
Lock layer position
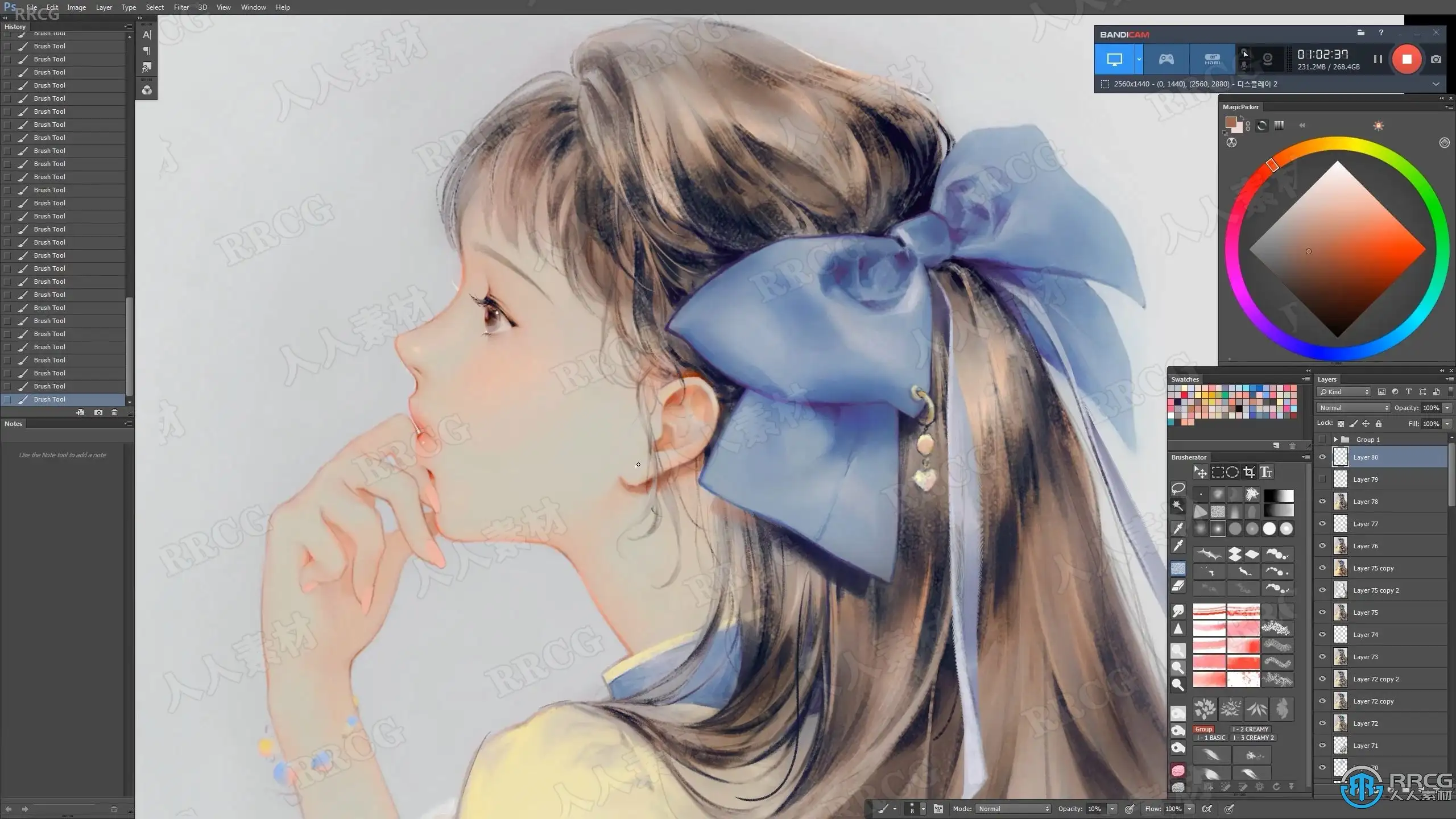click(1366, 424)
